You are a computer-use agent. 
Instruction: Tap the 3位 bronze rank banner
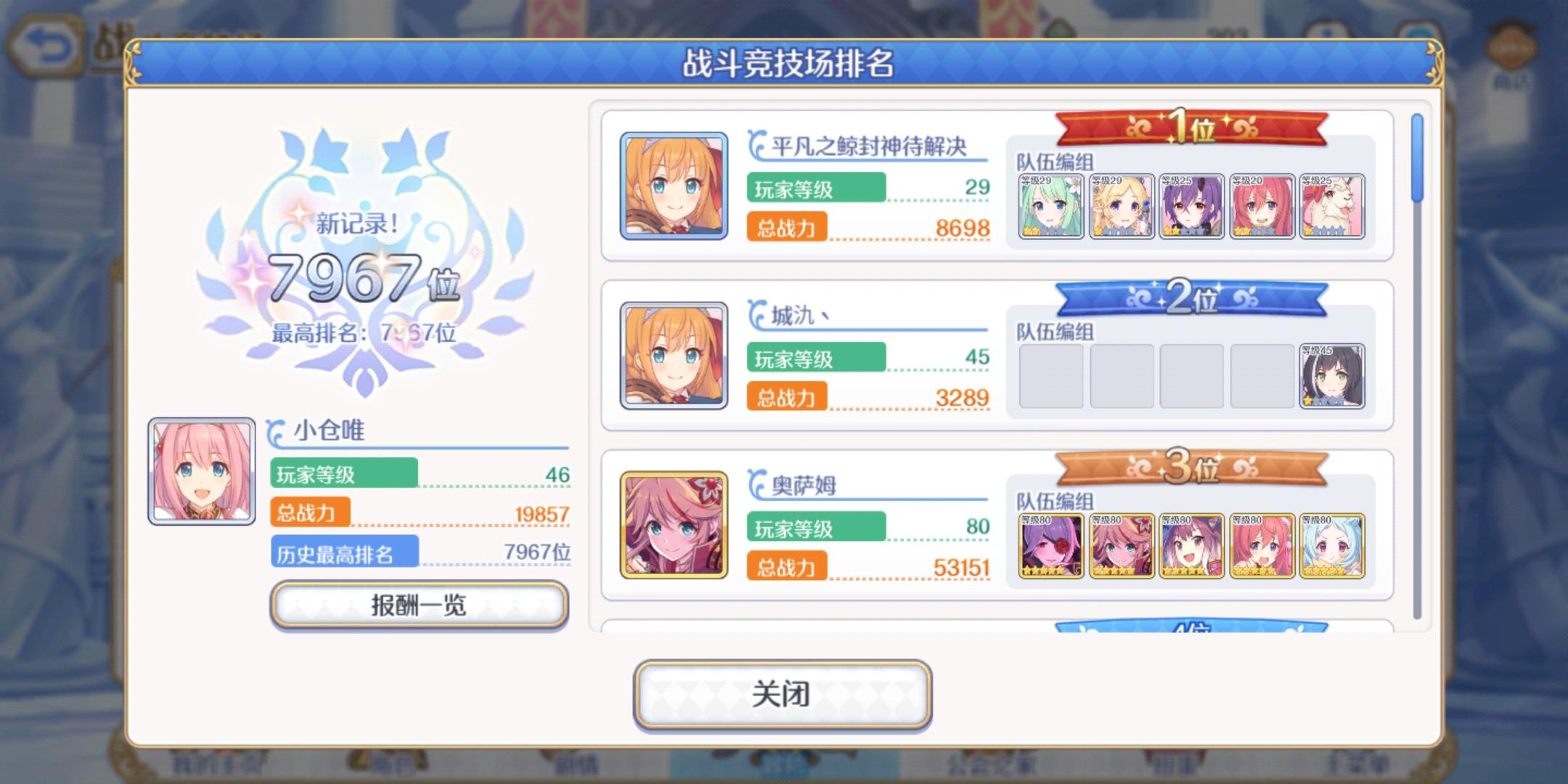pyautogui.click(x=1191, y=468)
